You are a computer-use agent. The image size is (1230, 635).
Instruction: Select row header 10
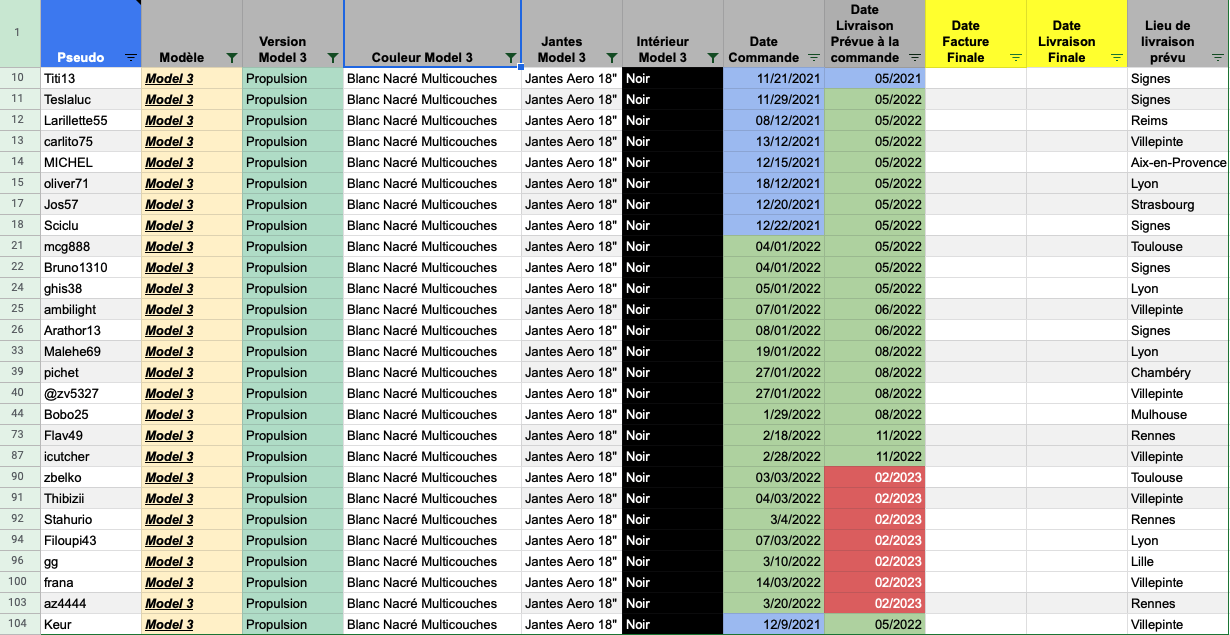coord(19,78)
